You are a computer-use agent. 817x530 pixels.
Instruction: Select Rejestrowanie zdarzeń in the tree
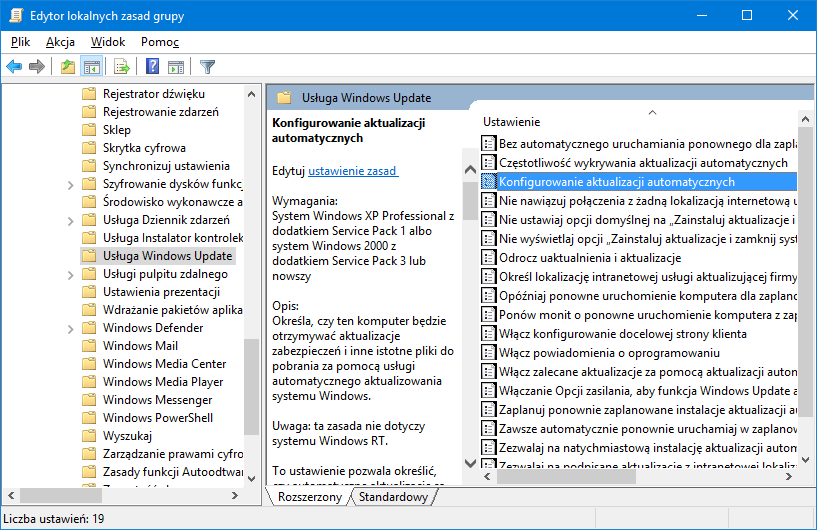pyautogui.click(x=160, y=112)
